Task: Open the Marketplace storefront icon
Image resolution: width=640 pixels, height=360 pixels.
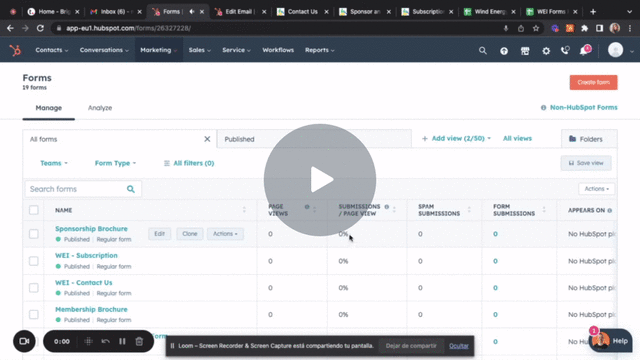Action: [525, 51]
